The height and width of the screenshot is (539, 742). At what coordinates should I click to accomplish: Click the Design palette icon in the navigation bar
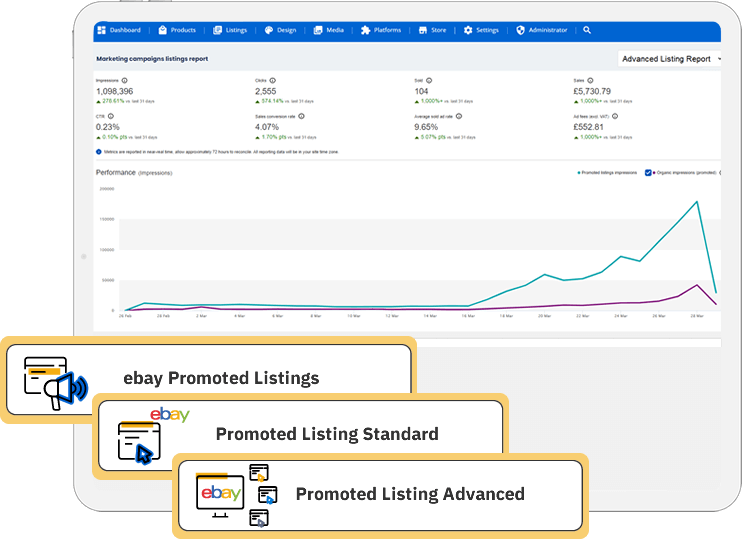pyautogui.click(x=269, y=30)
